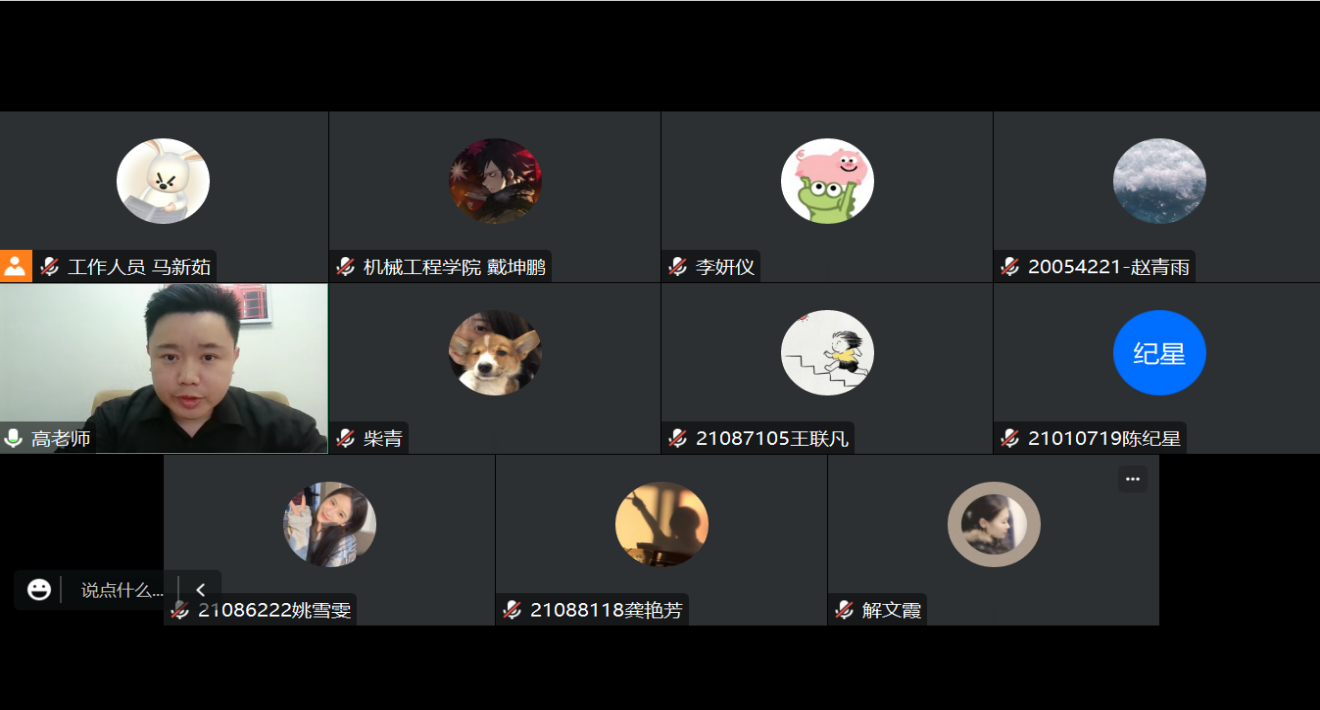
Task: Click the muted microphone icon of 戴坤鹏
Action: [x=346, y=267]
